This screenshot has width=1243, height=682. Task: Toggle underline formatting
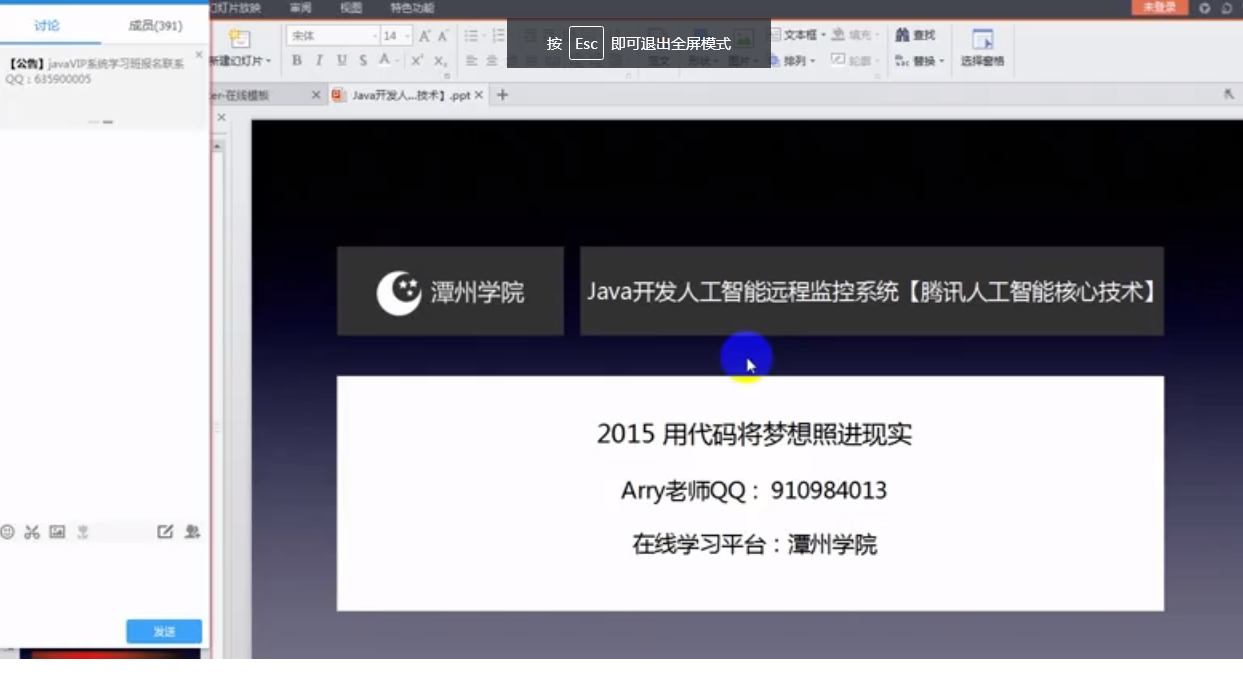point(342,61)
